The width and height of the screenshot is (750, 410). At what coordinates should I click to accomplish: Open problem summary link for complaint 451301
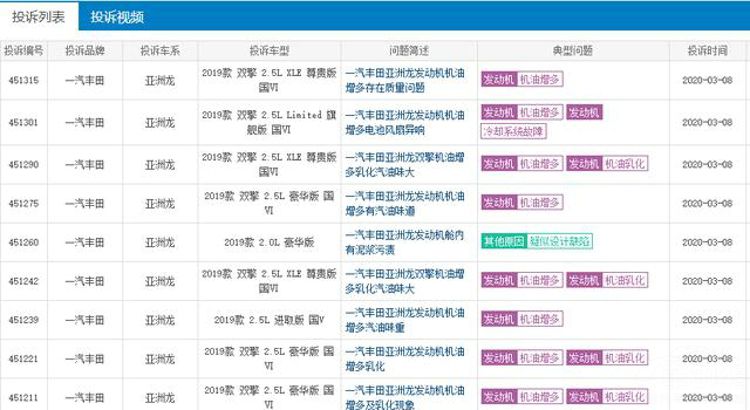click(x=409, y=122)
